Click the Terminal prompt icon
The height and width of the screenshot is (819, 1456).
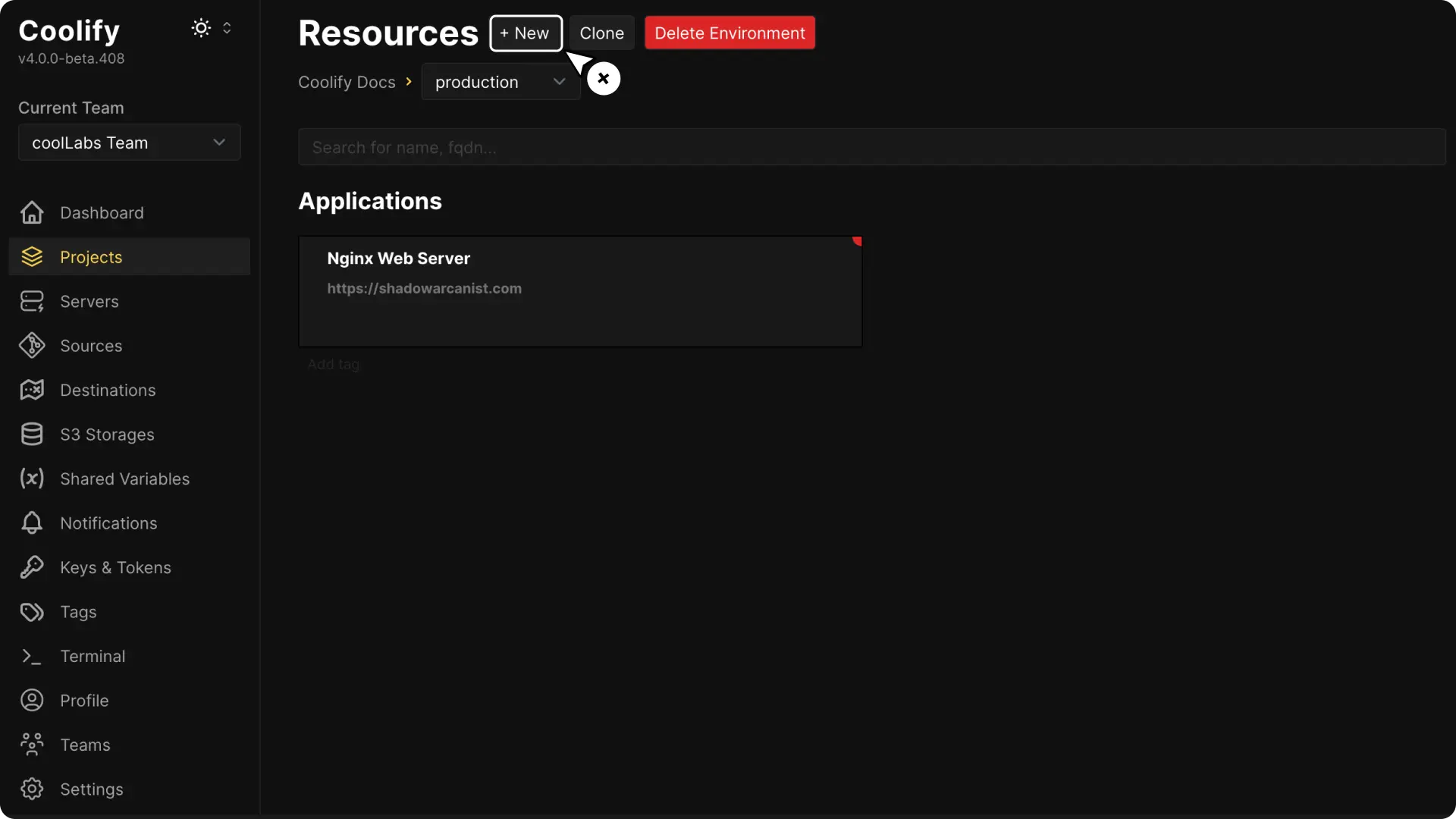tap(30, 656)
